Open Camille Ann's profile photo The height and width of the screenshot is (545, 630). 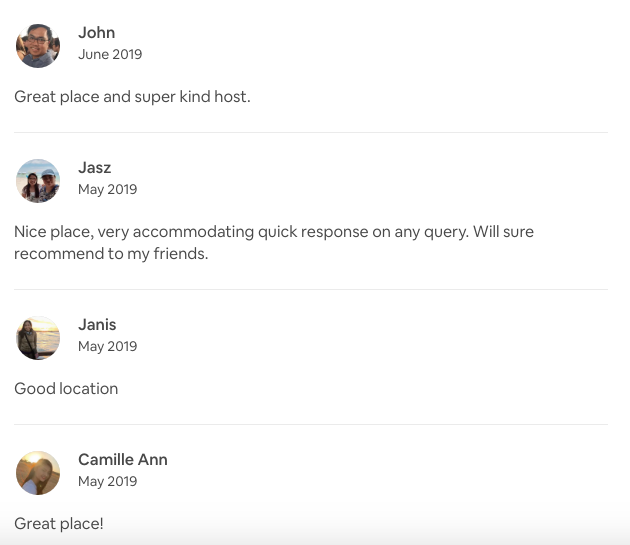click(x=38, y=472)
